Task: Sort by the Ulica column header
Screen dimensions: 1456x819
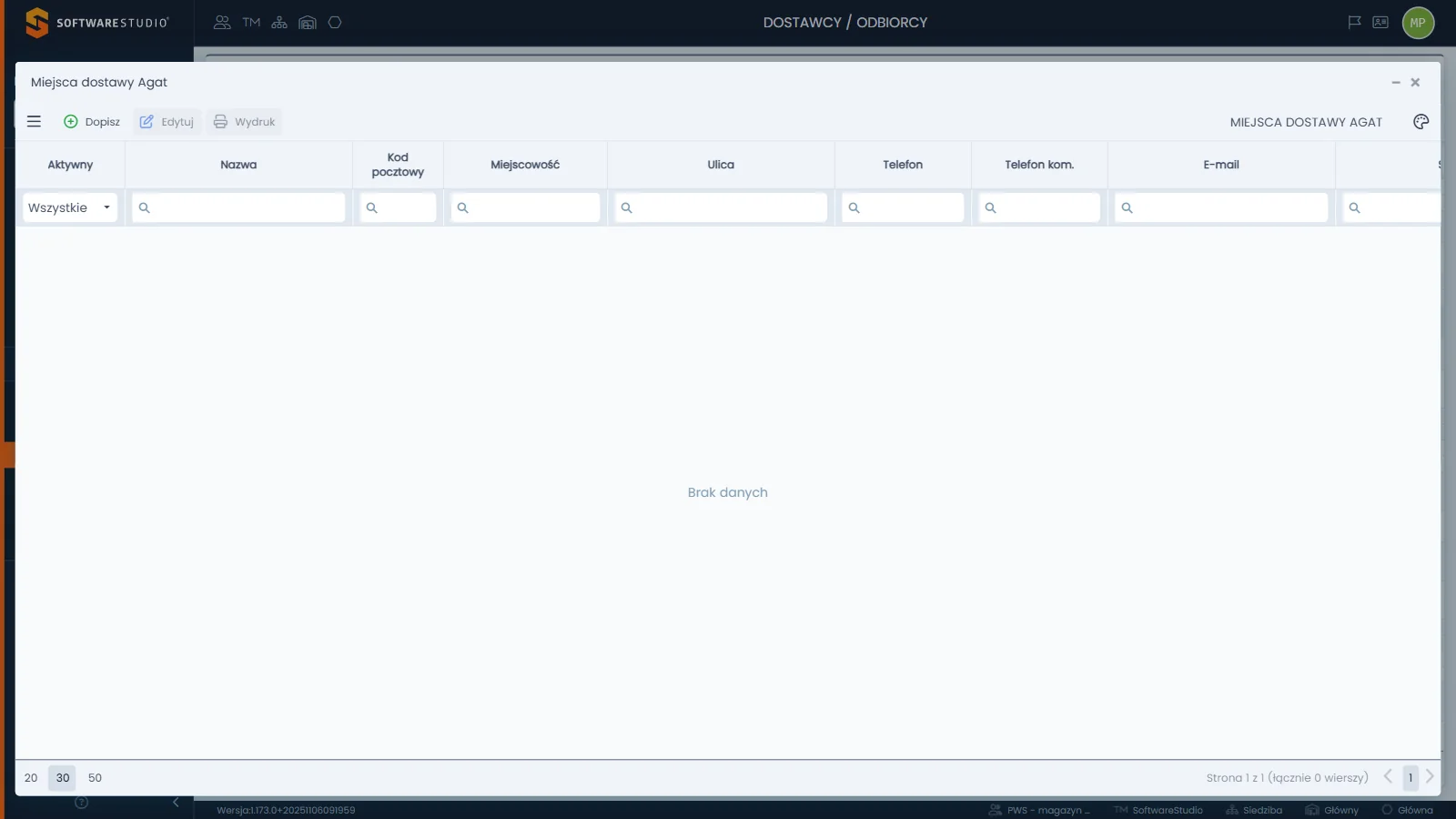Action: coord(721,165)
